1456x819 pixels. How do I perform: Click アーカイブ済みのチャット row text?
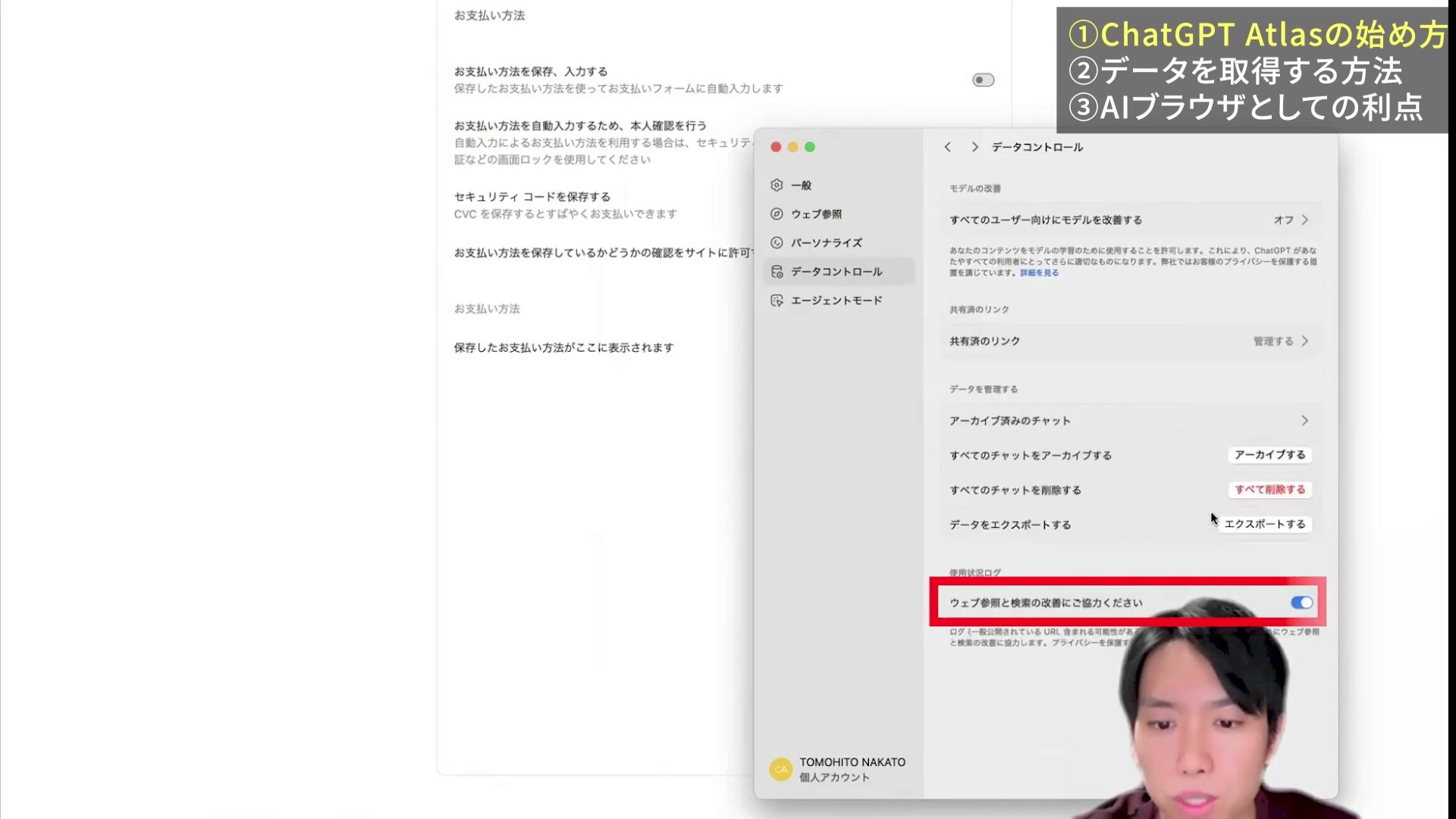pyautogui.click(x=1010, y=421)
